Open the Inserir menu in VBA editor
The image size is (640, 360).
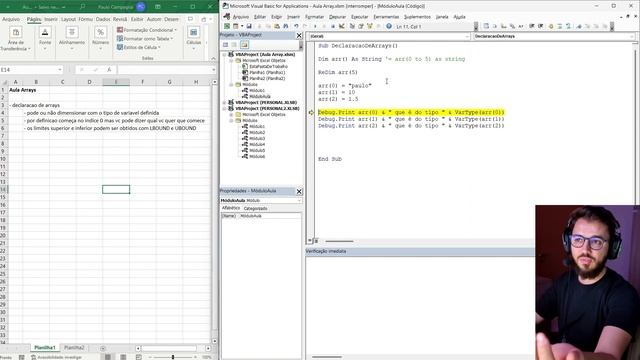tap(293, 17)
